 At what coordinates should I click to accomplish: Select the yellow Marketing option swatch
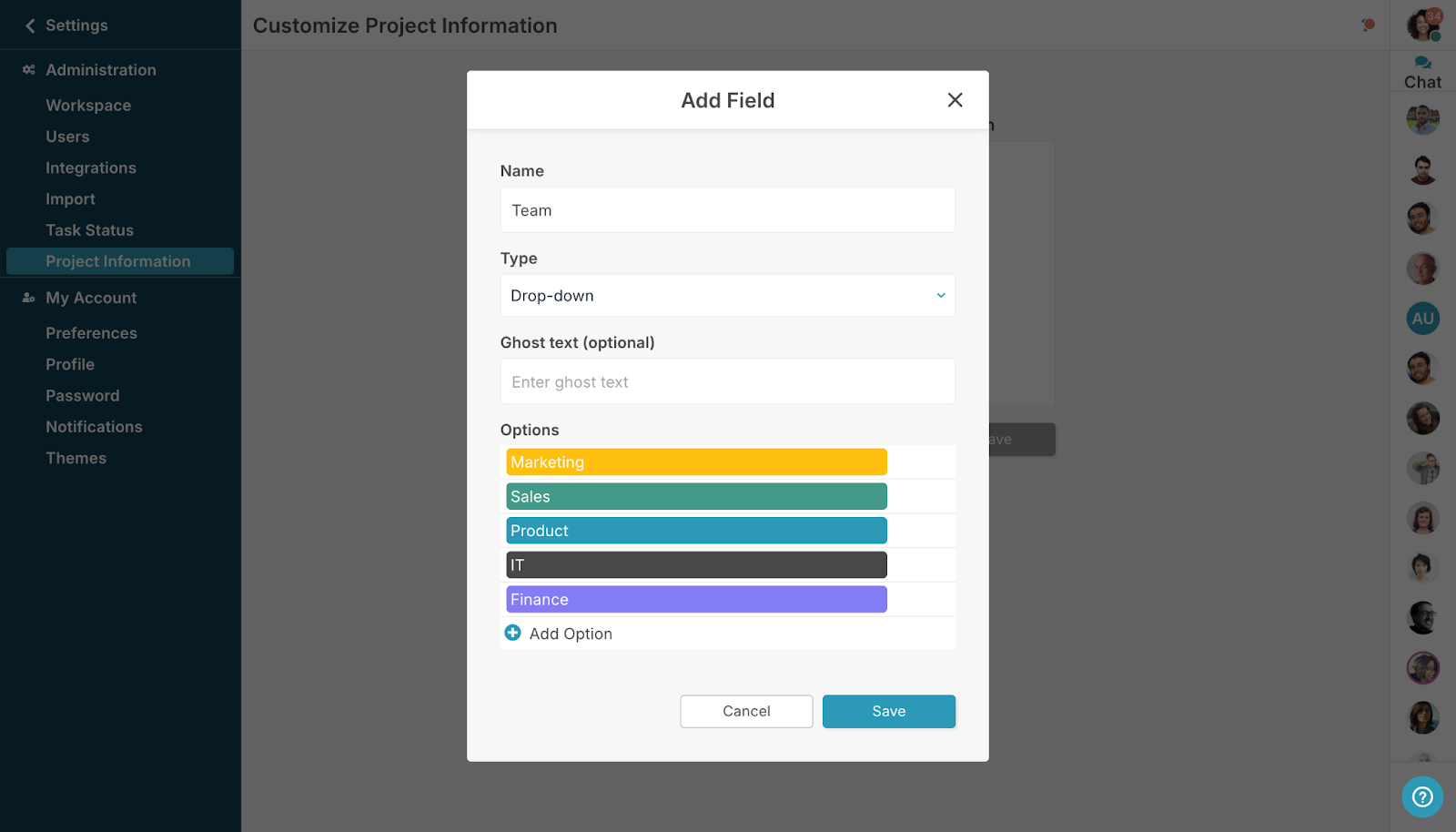695,462
